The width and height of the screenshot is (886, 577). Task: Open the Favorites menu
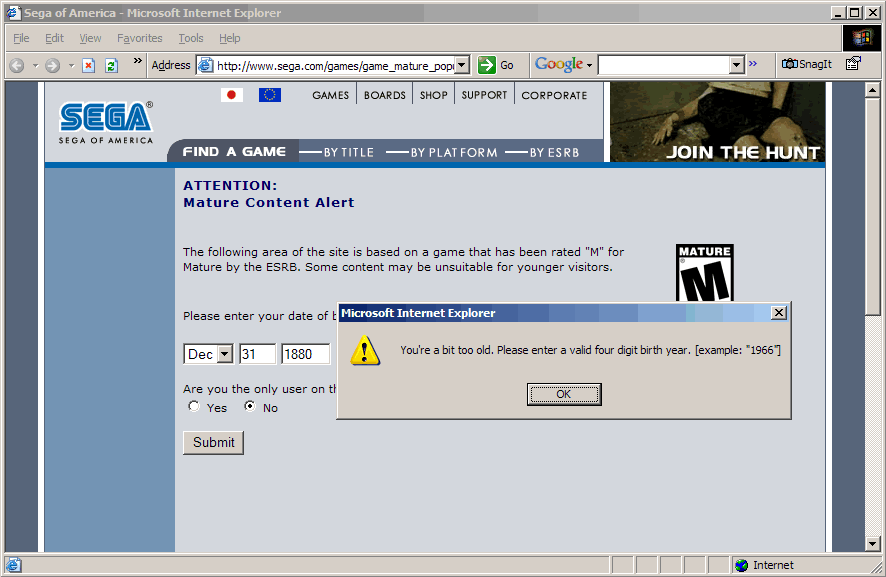pos(140,38)
